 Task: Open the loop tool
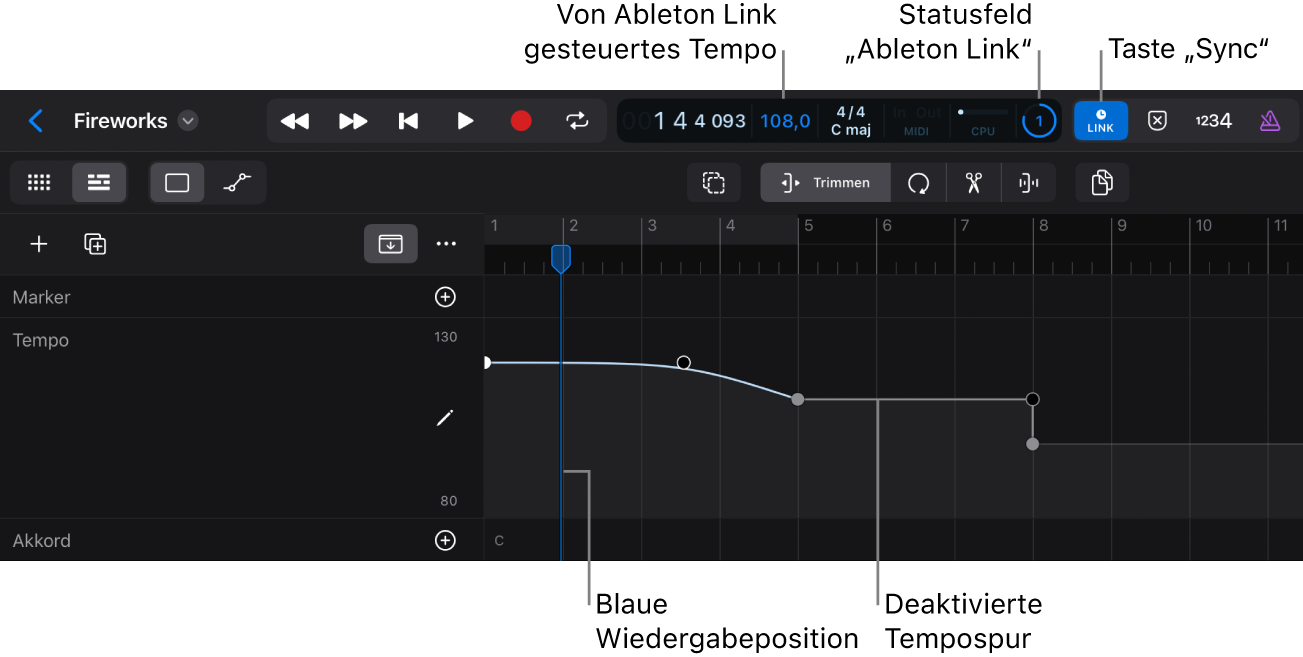click(x=918, y=182)
